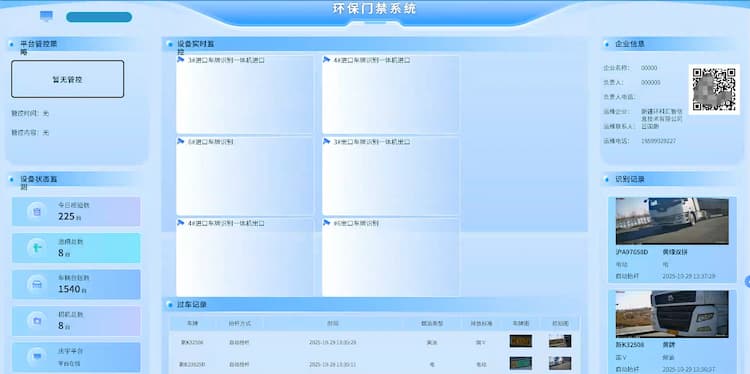Open the top-right 4#进口 video feed
This screenshot has width=750, height=374.
391,95
